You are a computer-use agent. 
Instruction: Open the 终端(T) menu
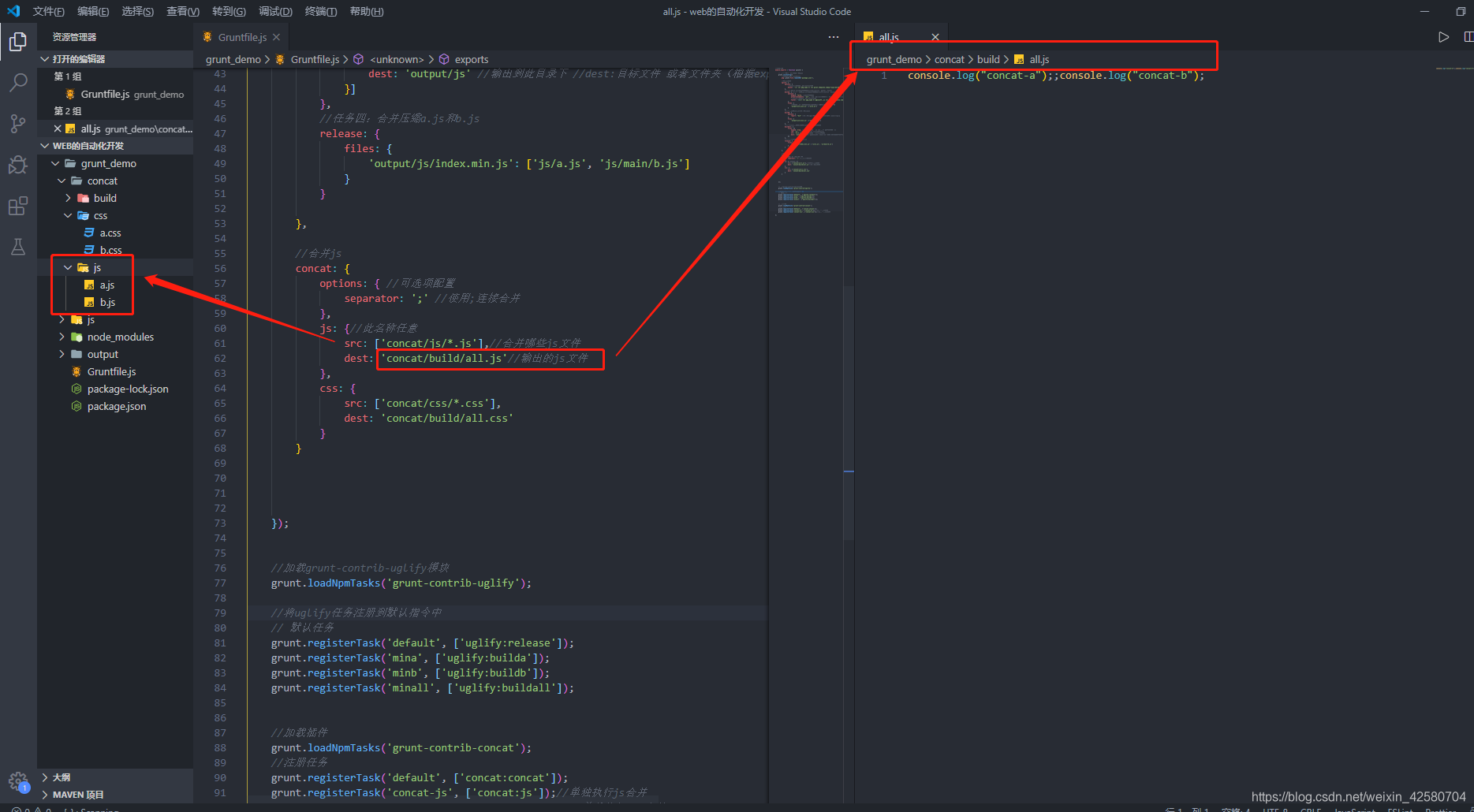point(321,11)
